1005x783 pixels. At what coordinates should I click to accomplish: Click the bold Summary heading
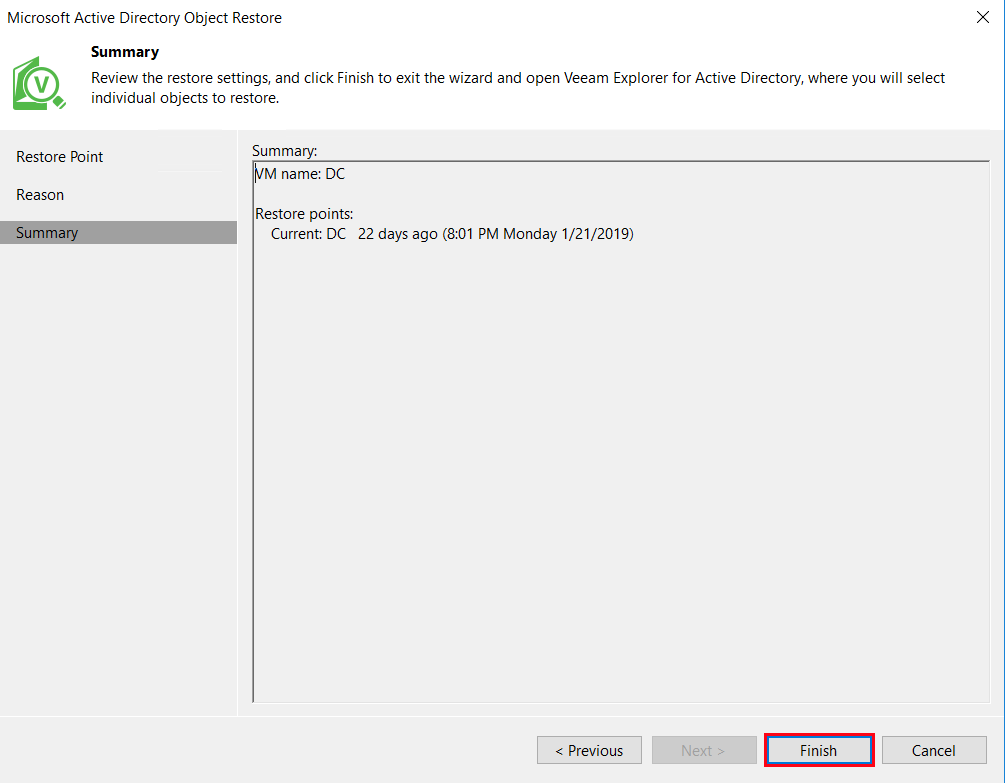[125, 52]
